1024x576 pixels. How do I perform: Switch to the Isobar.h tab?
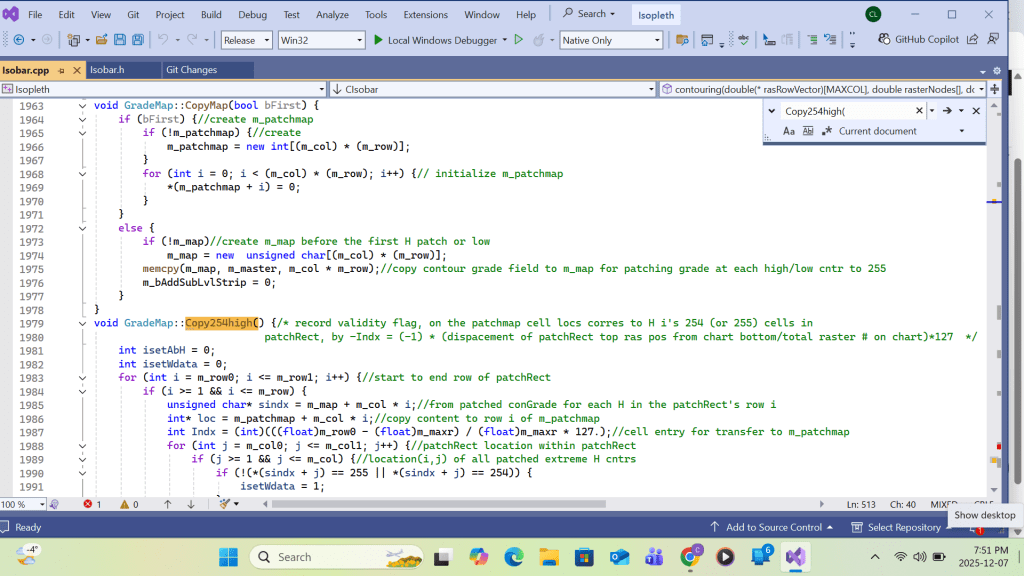107,70
